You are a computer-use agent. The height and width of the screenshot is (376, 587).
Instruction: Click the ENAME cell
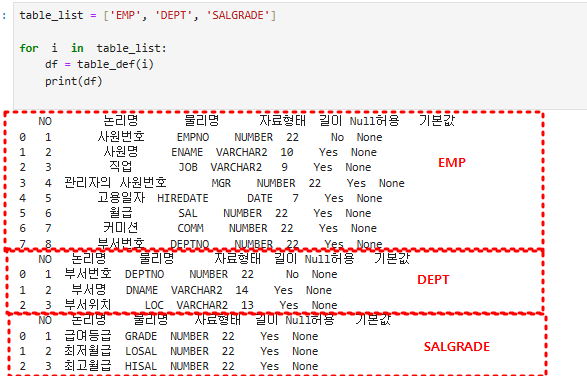(x=187, y=152)
